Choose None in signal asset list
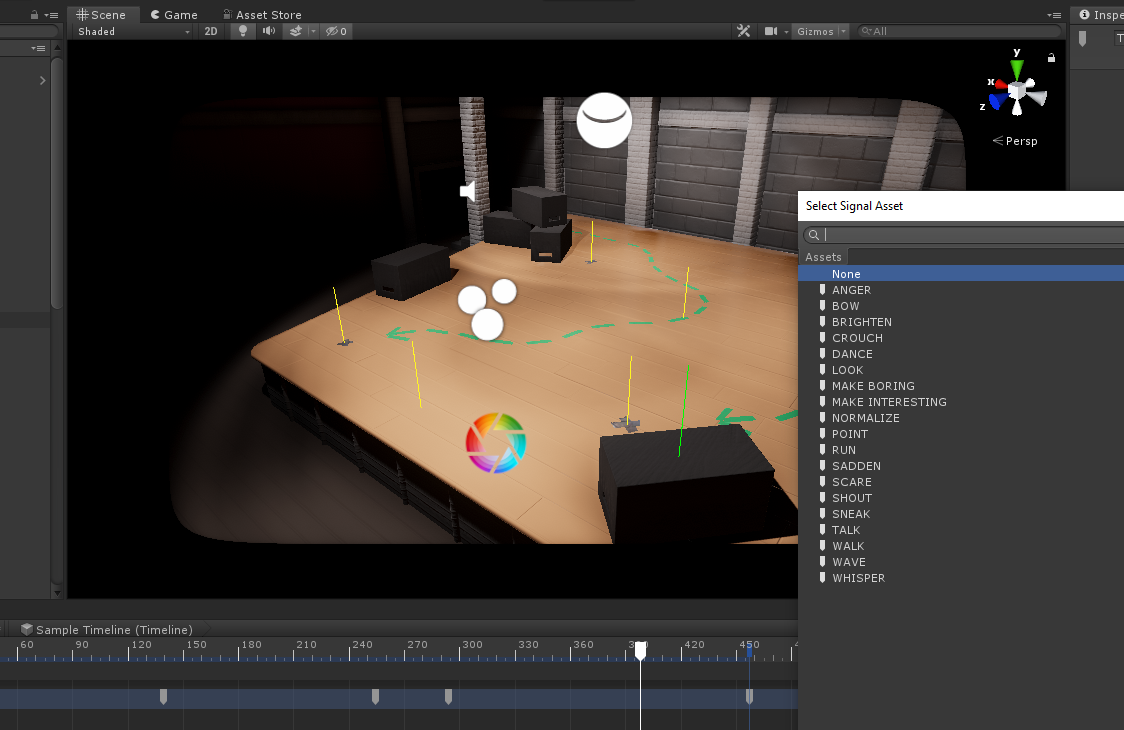1124x730 pixels. 961,274
